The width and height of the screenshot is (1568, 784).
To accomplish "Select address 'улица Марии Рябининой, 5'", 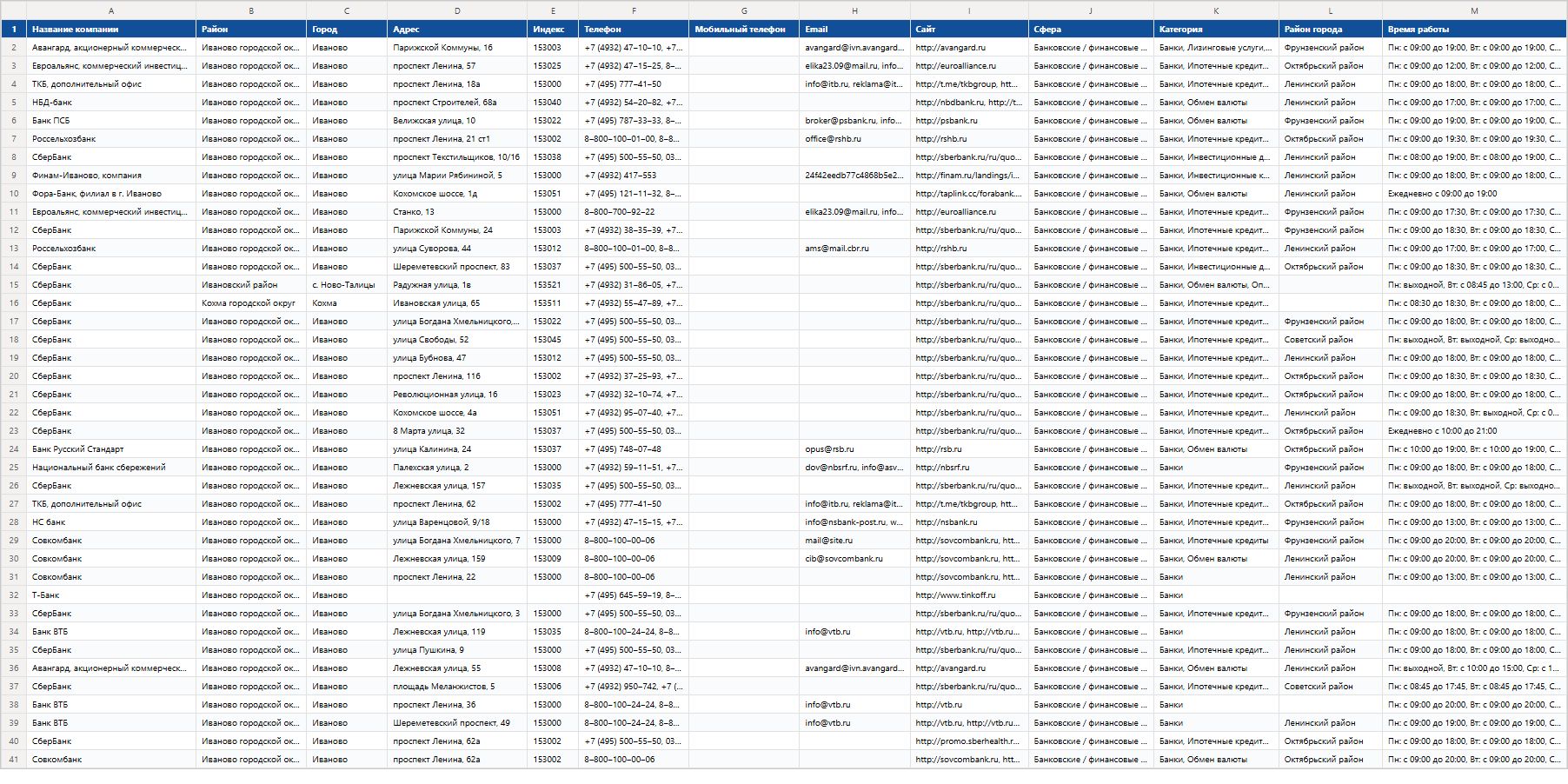I will 457,175.
